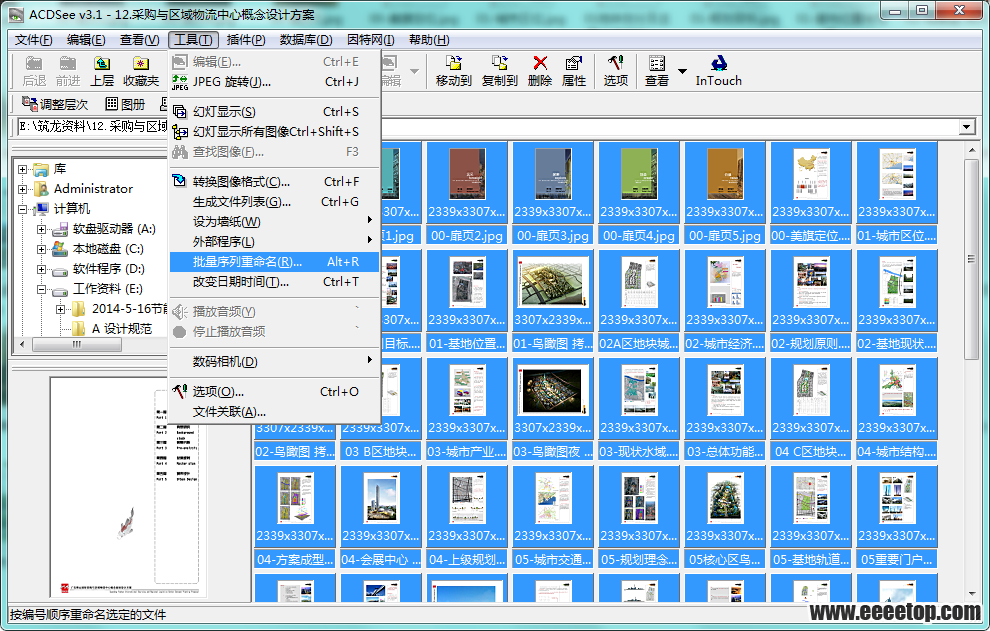Image resolution: width=990 pixels, height=631 pixels.
Task: Click the 后退 back toolbar icon
Action: point(34,71)
